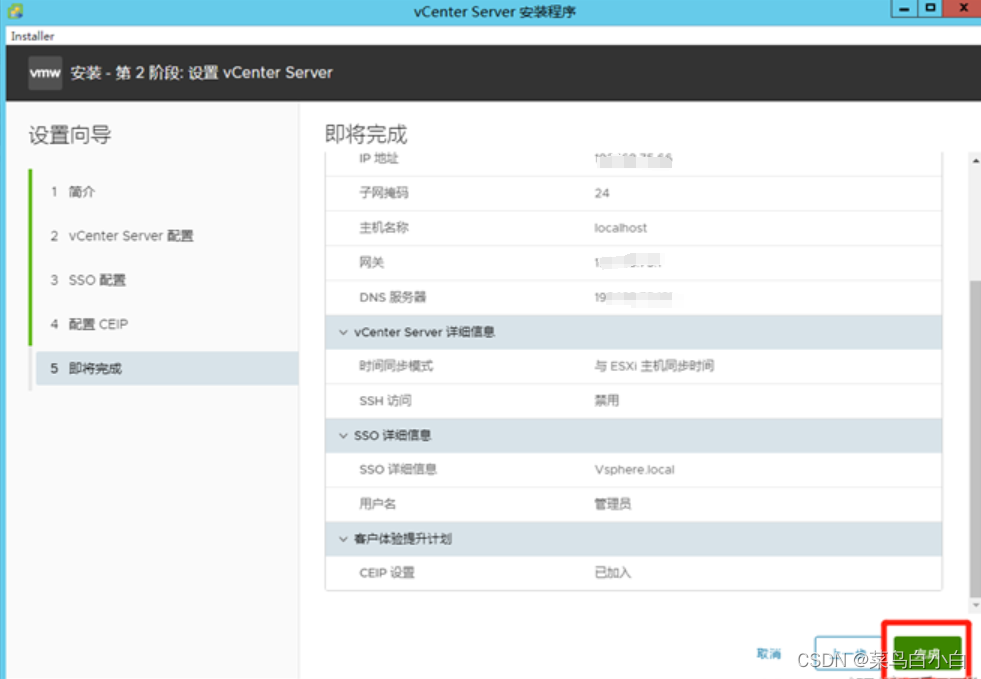Click the vCenter installer app icon in title bar
Image resolution: width=981 pixels, height=679 pixels.
[x=15, y=11]
